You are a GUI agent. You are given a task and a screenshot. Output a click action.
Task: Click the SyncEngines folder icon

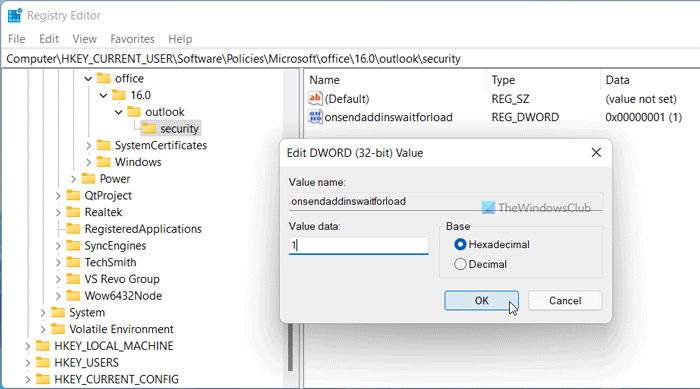(x=73, y=246)
